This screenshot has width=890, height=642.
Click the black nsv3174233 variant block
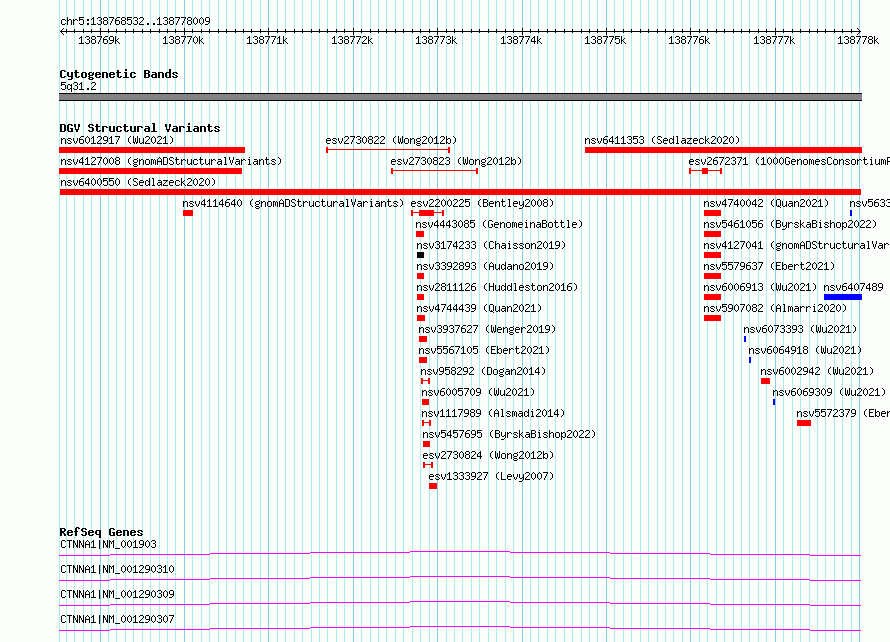420,255
